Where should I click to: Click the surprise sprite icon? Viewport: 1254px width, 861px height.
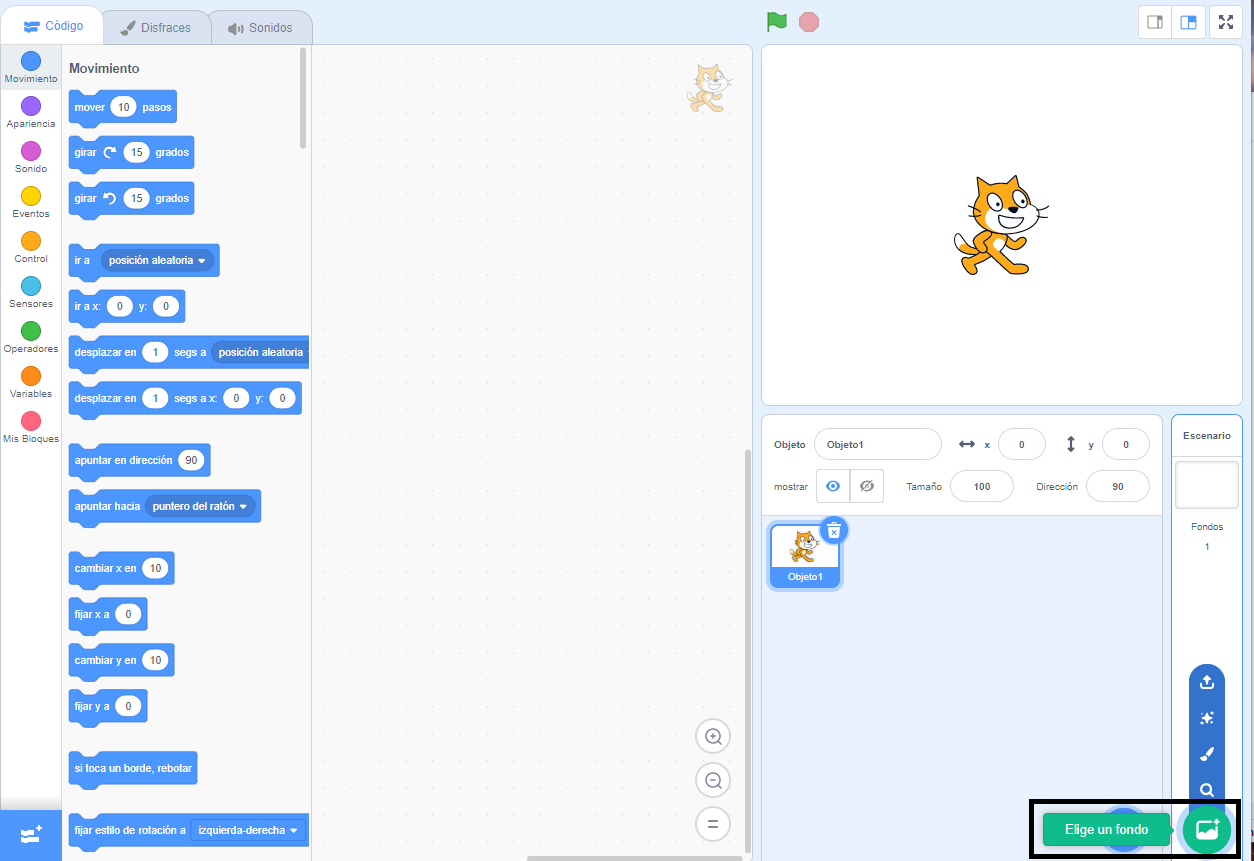[1206, 718]
